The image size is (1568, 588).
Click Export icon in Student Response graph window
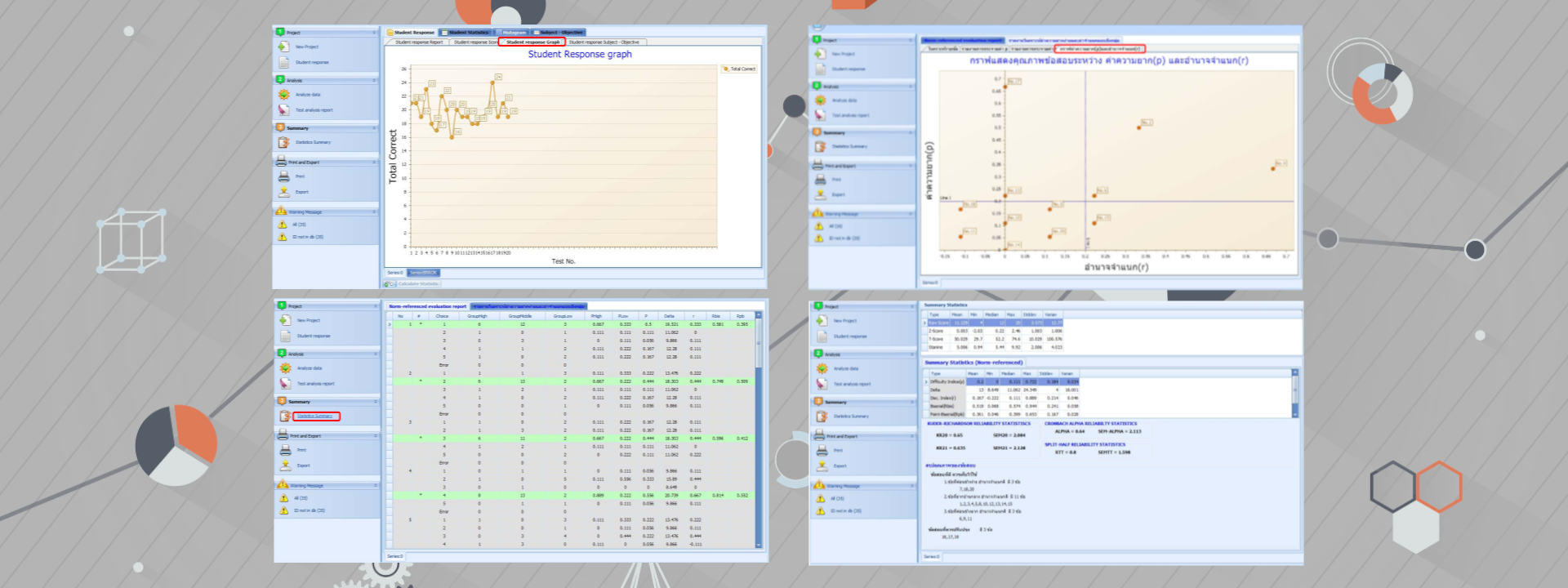[283, 192]
